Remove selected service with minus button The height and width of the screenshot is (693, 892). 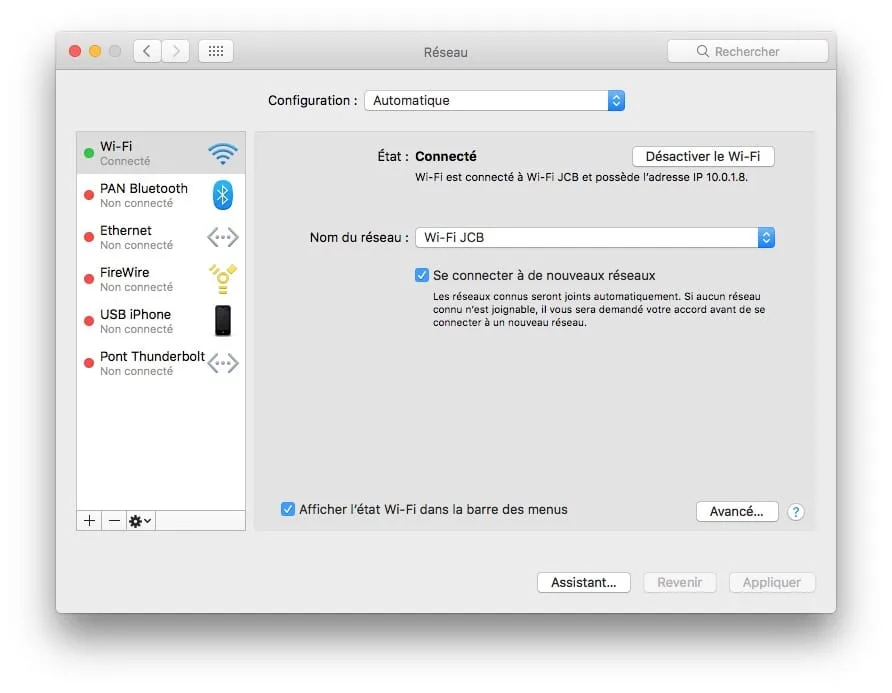(114, 521)
